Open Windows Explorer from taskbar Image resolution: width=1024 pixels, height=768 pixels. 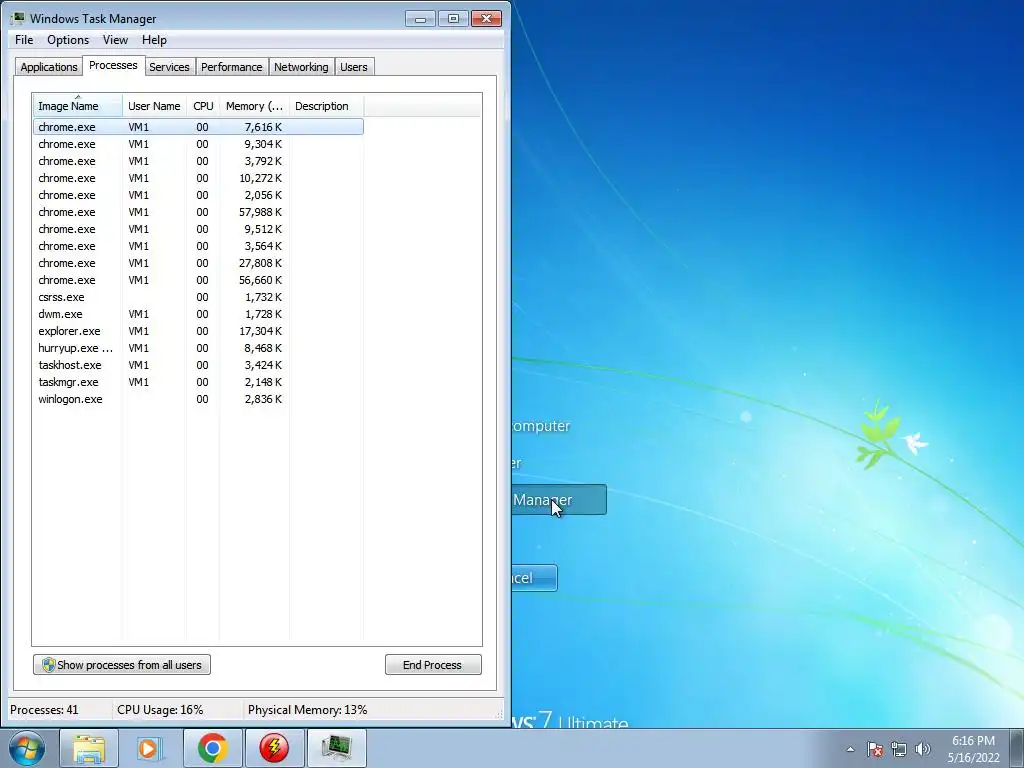[89, 748]
